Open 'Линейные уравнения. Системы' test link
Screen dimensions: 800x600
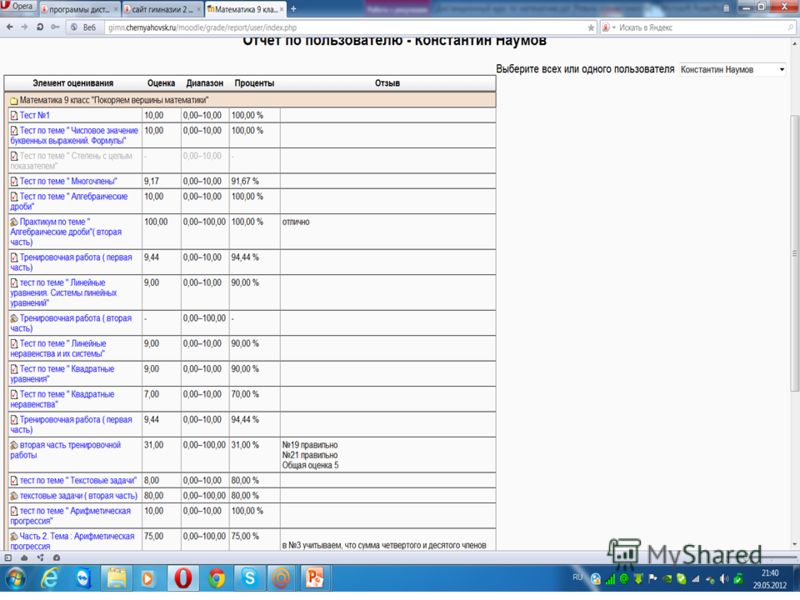(63, 293)
